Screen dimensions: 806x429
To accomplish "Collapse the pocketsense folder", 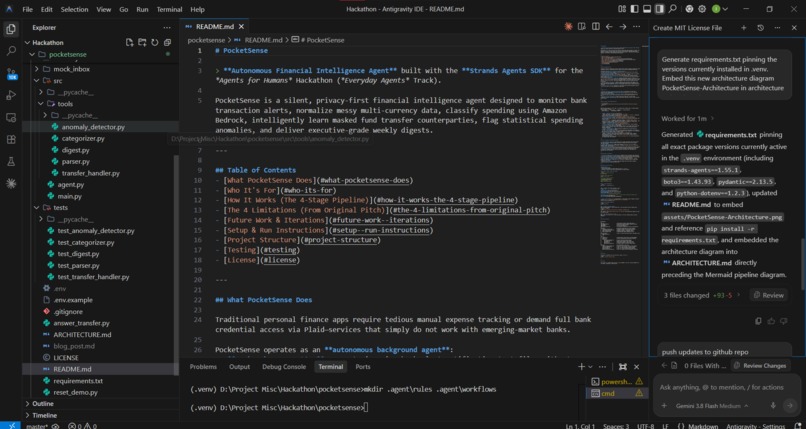I will tap(32, 54).
